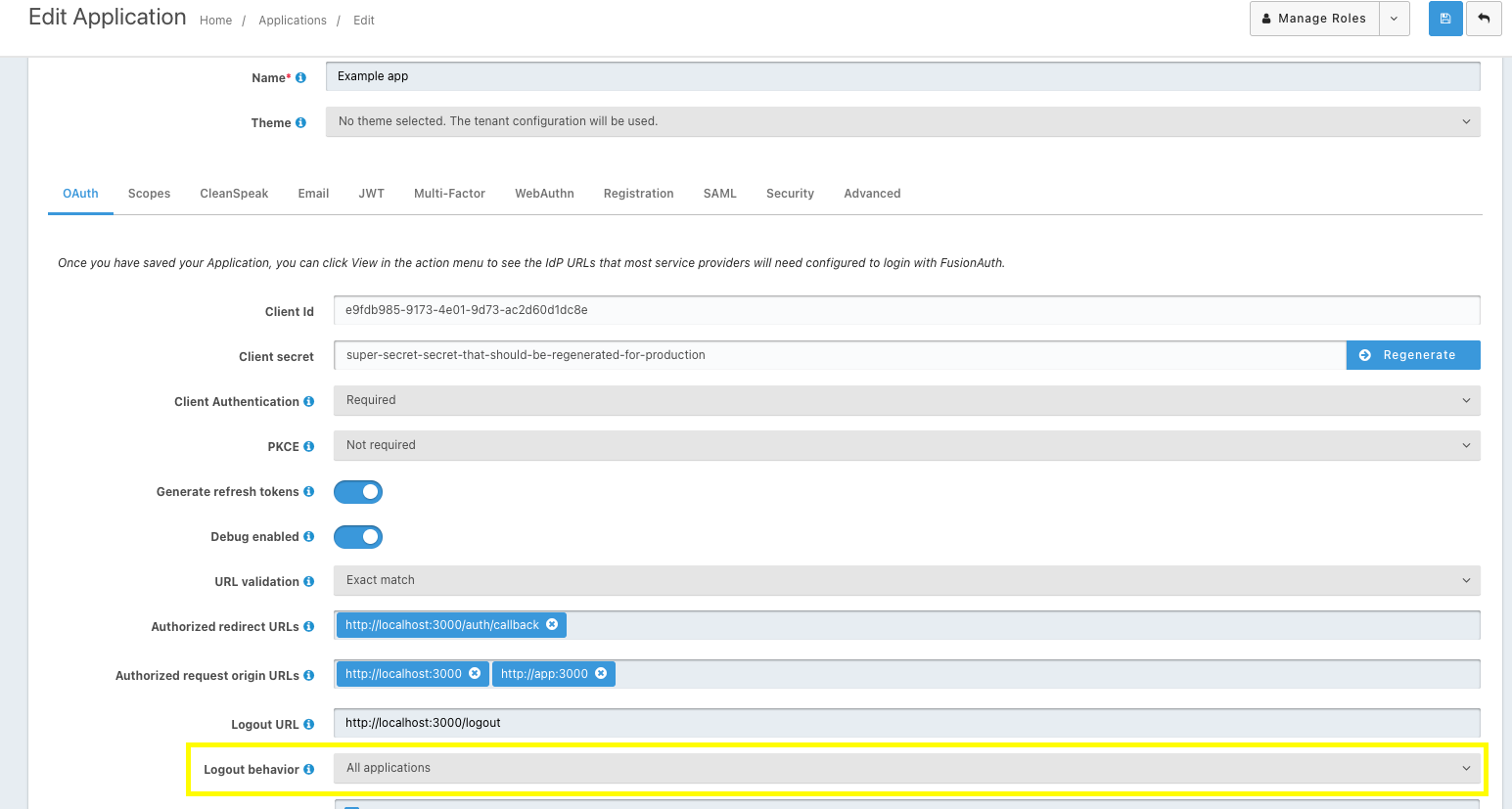The width and height of the screenshot is (1512, 809).
Task: Toggle Generate refresh tokens switch
Action: [358, 492]
